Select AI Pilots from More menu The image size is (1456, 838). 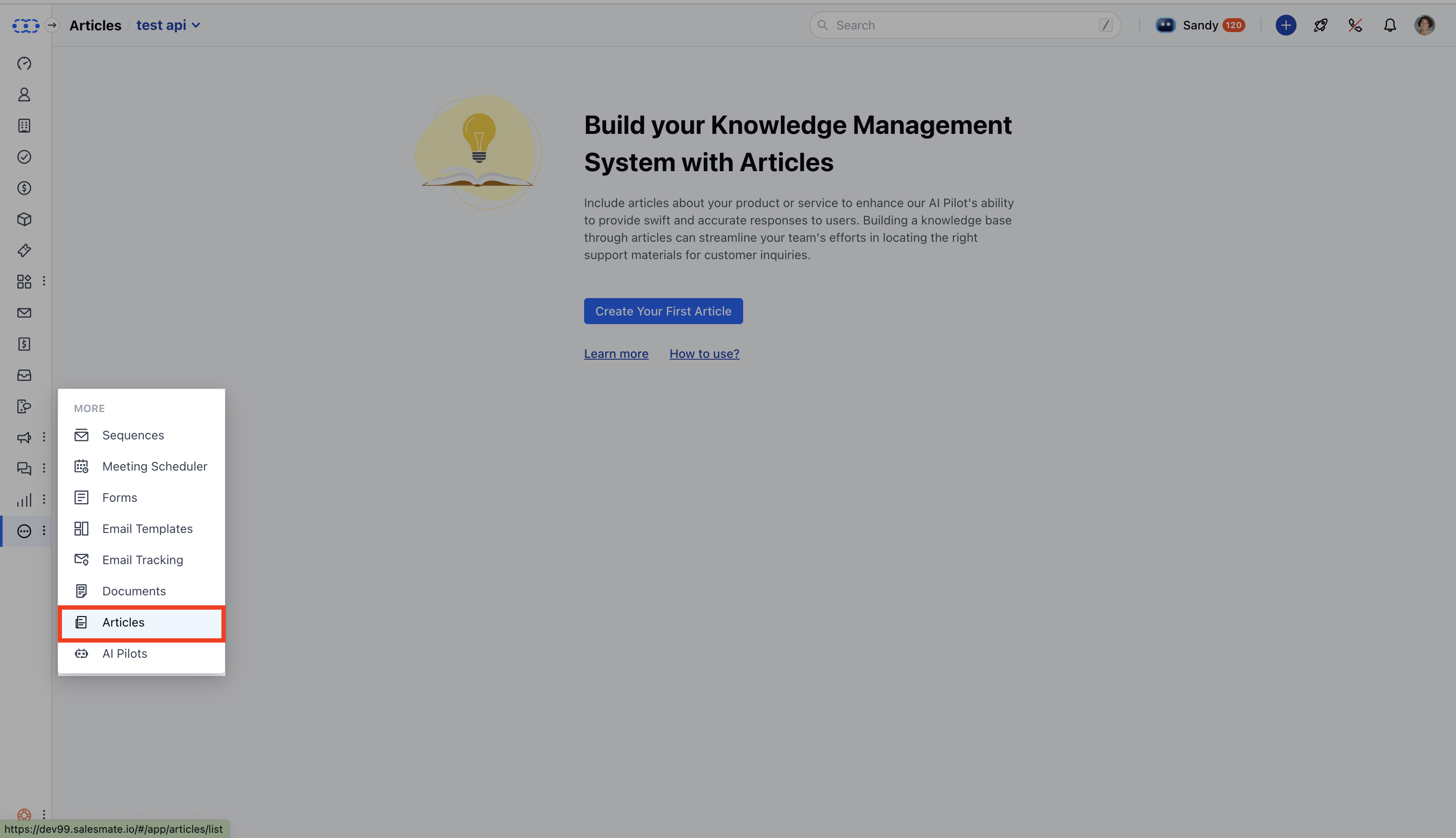[125, 653]
